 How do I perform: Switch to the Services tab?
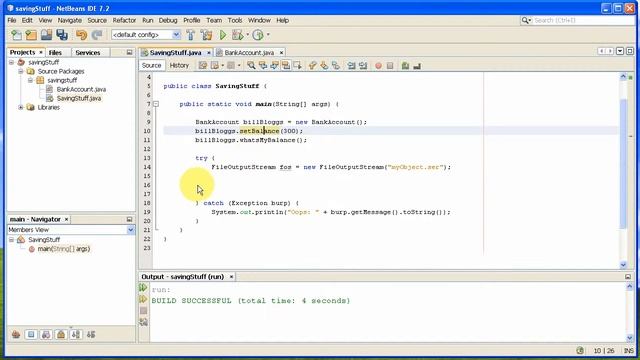(x=88, y=53)
